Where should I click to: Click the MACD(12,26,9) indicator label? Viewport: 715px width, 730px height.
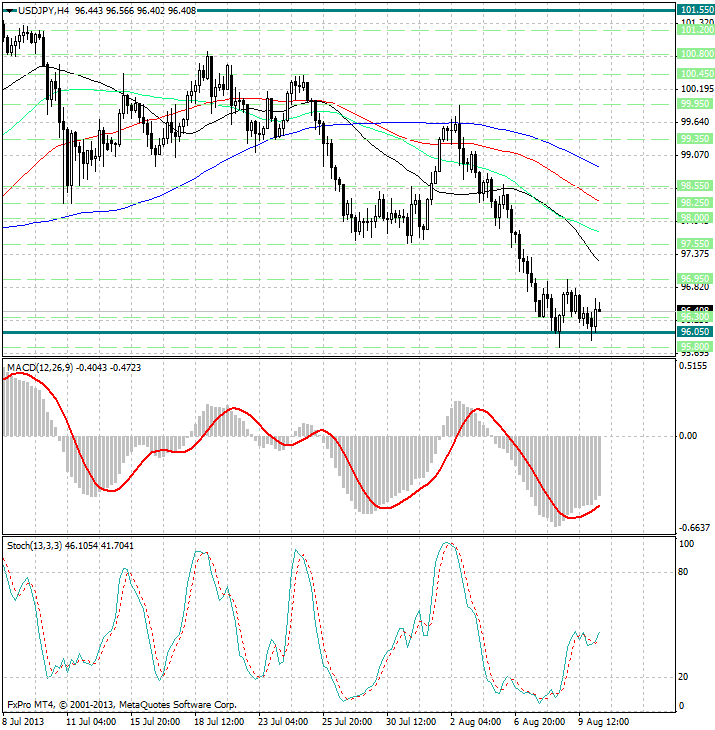pos(40,368)
